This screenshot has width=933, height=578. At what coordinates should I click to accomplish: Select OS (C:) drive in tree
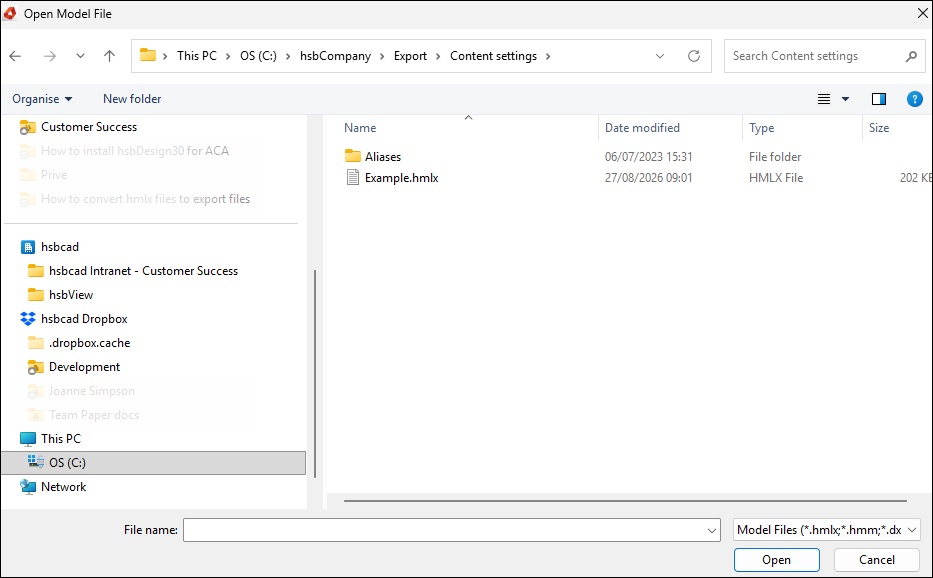click(67, 463)
